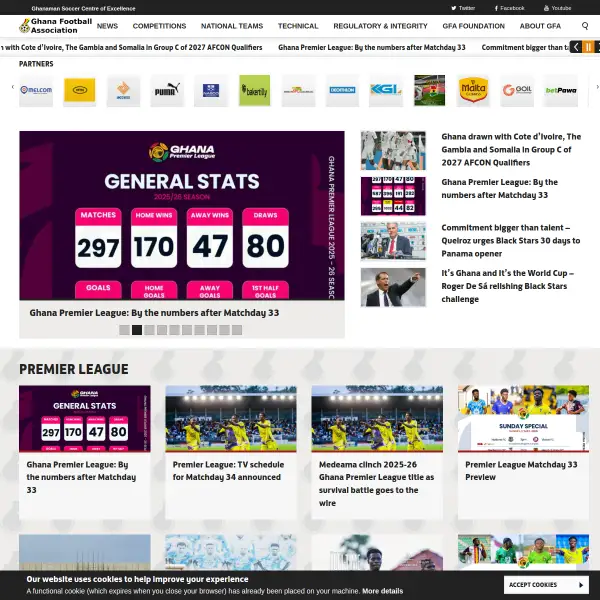Viewport: 600px width, 600px height.
Task: Open the Malta Guinness partner logo
Action: 473,90
